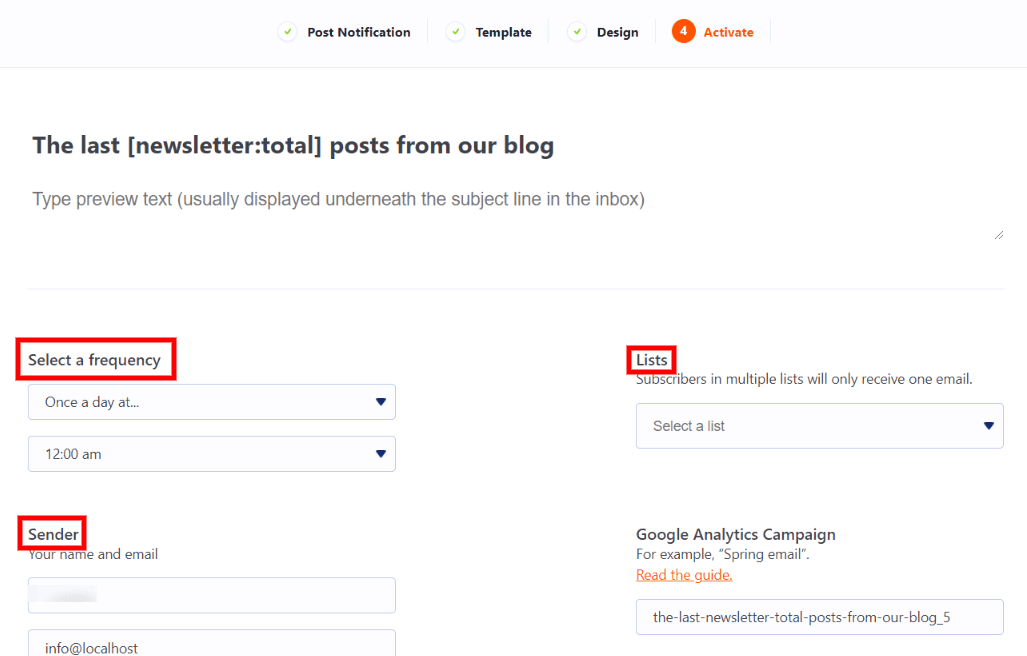Click the 'Google Analytics Campaign' heading
1027x656 pixels.
(x=736, y=534)
